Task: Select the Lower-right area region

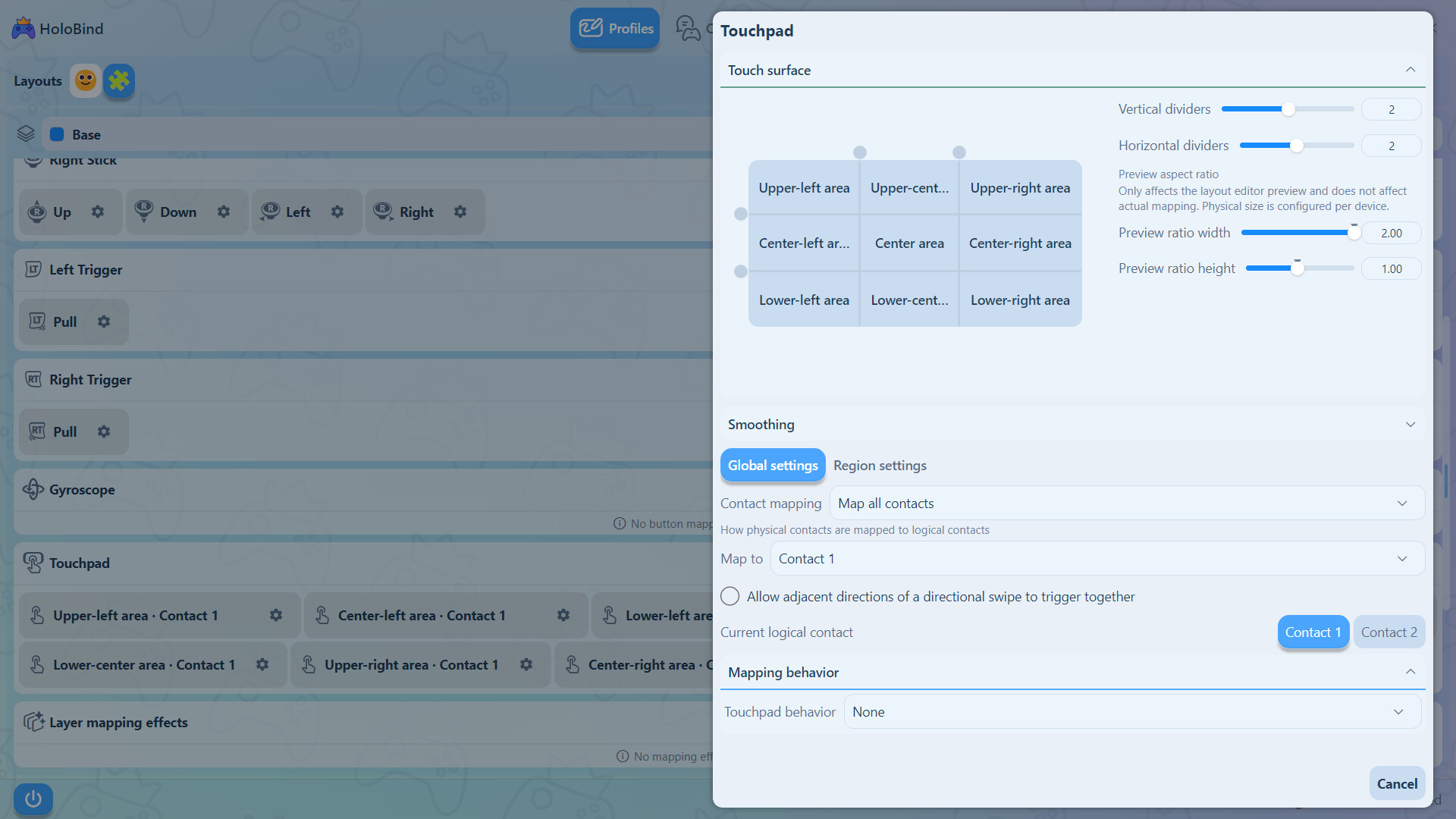Action: pos(1020,300)
